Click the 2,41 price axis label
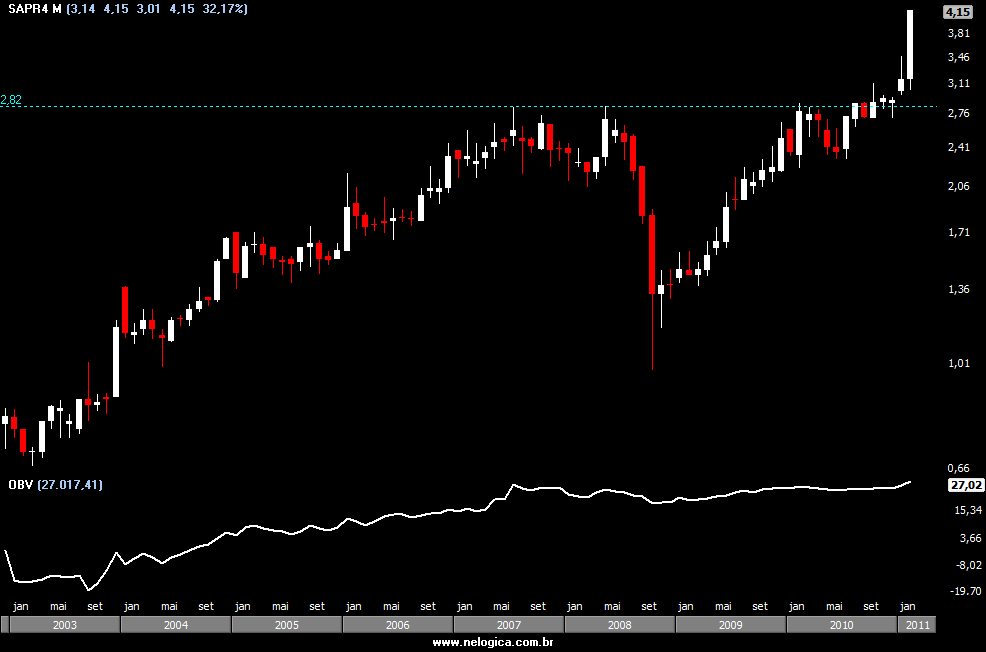986x652 pixels. 958,147
